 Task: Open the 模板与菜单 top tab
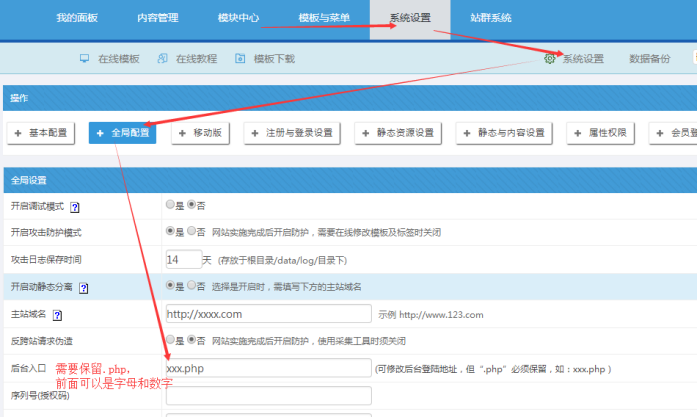[324, 19]
